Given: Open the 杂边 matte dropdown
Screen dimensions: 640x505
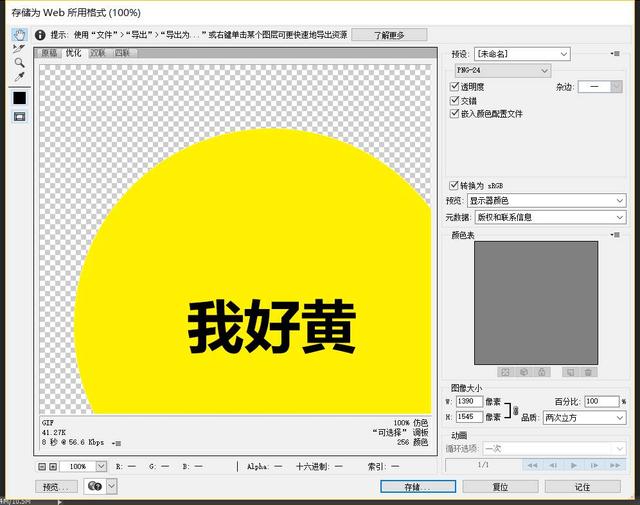Looking at the screenshot, I should click(600, 87).
